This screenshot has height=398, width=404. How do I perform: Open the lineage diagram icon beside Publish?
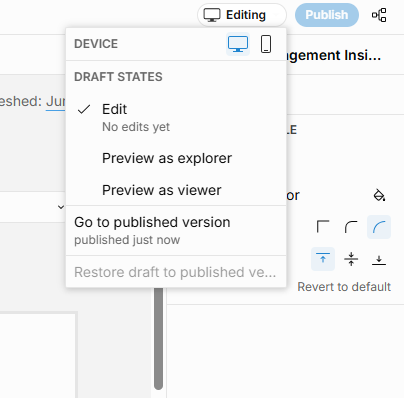tap(379, 15)
